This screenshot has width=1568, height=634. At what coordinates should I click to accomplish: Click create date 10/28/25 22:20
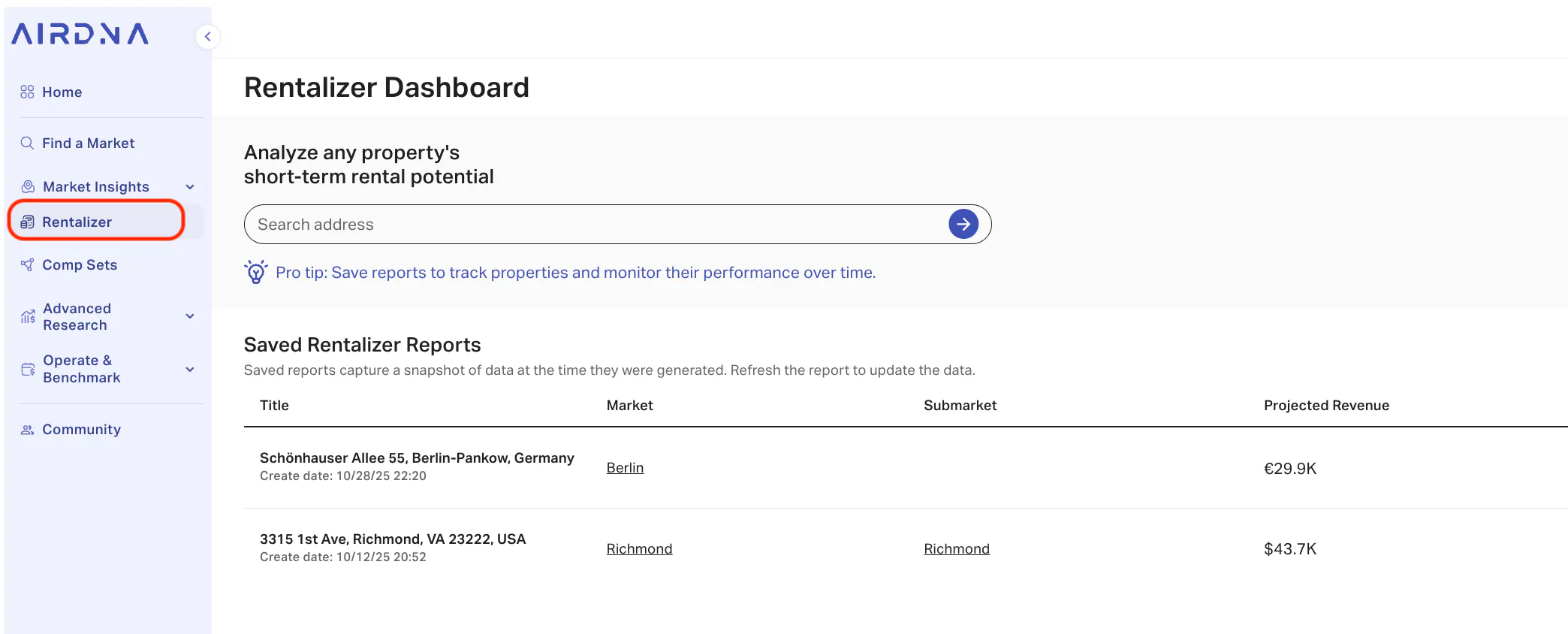pos(343,475)
